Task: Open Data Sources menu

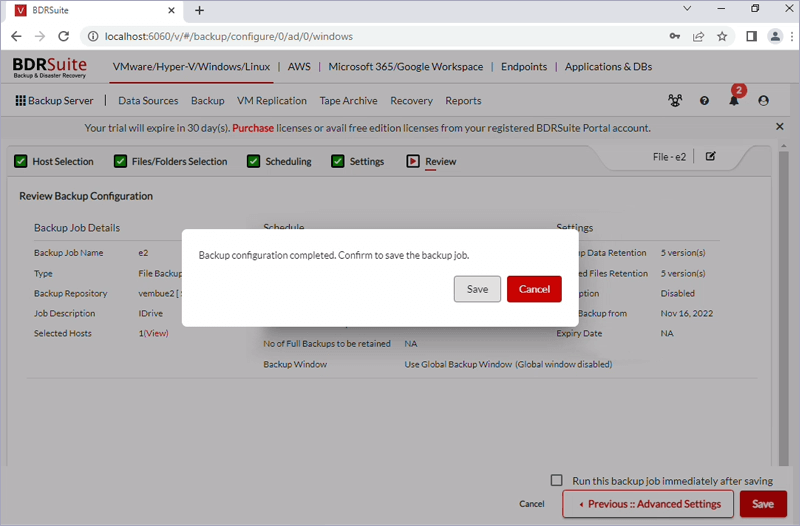Action: tap(148, 101)
